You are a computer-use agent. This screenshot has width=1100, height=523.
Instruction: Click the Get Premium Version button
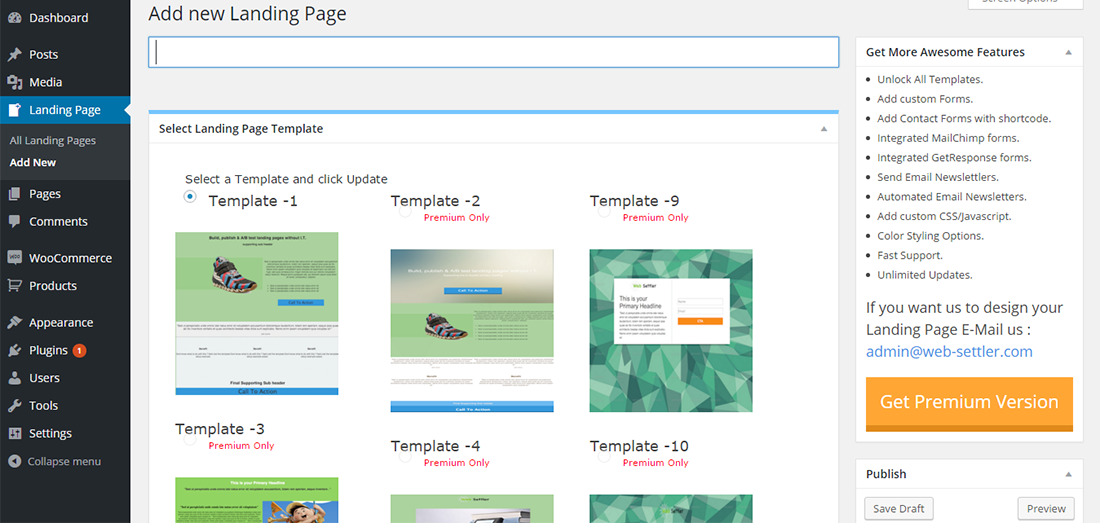tap(969, 404)
